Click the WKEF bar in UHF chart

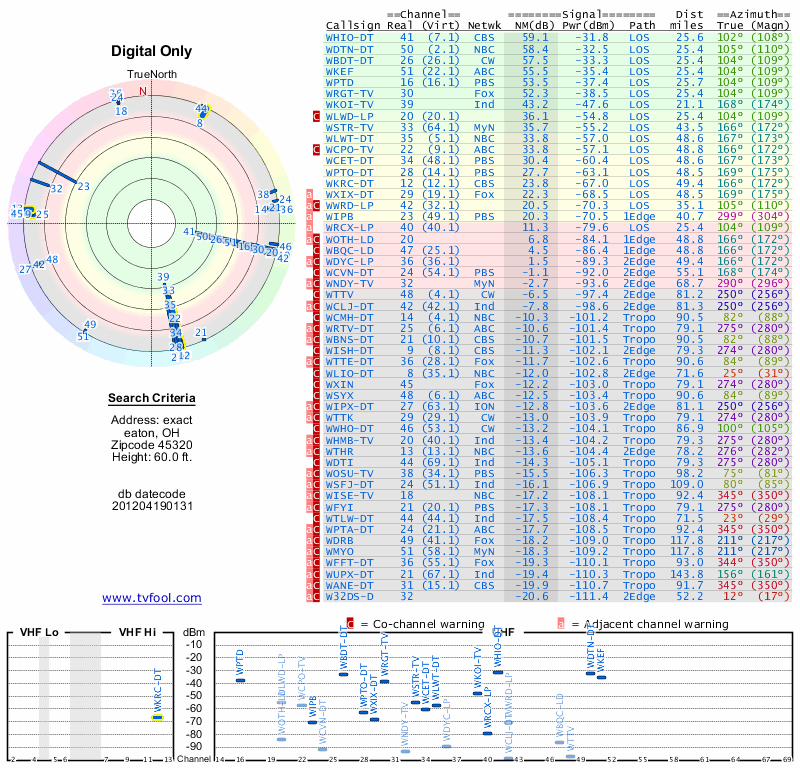pyautogui.click(x=602, y=677)
